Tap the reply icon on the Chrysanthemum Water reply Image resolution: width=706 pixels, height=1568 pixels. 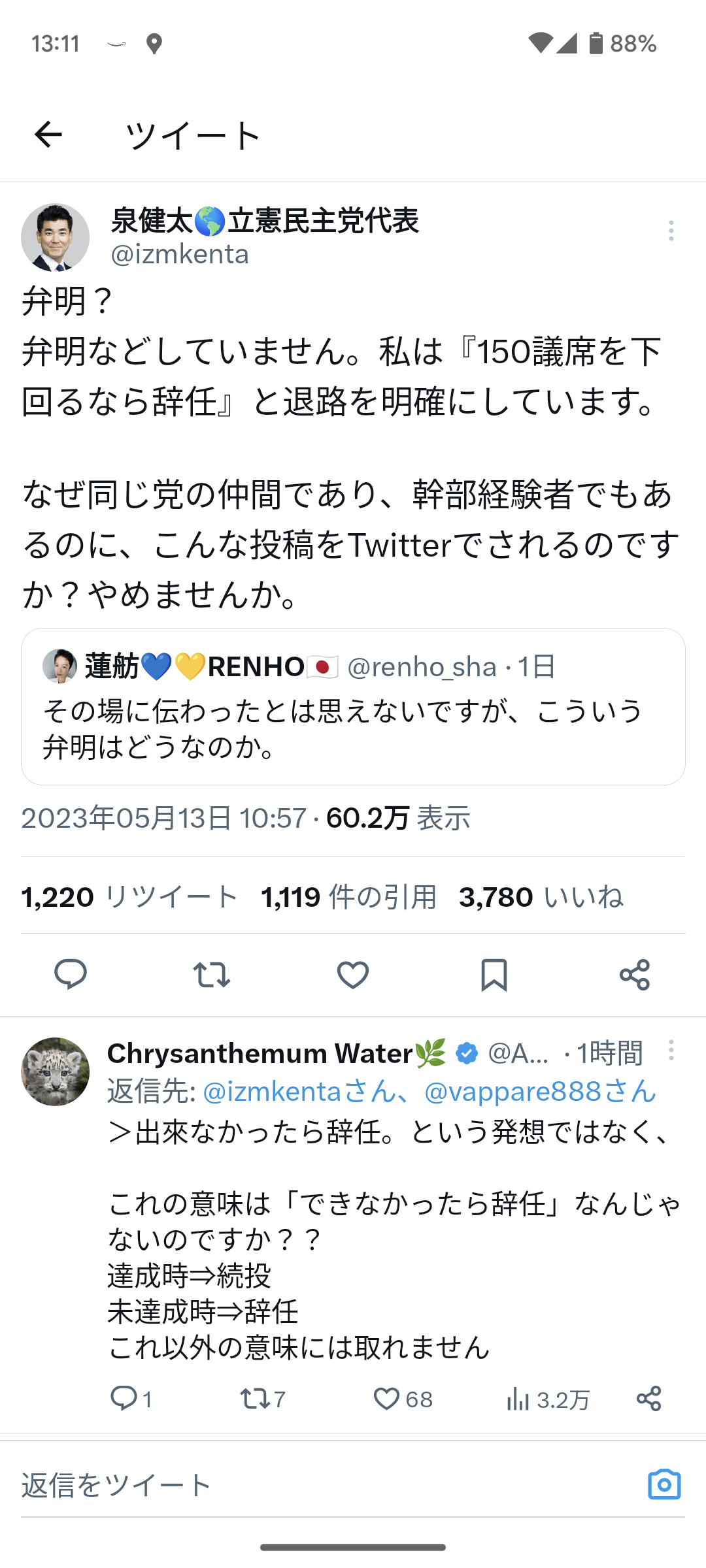[124, 1399]
